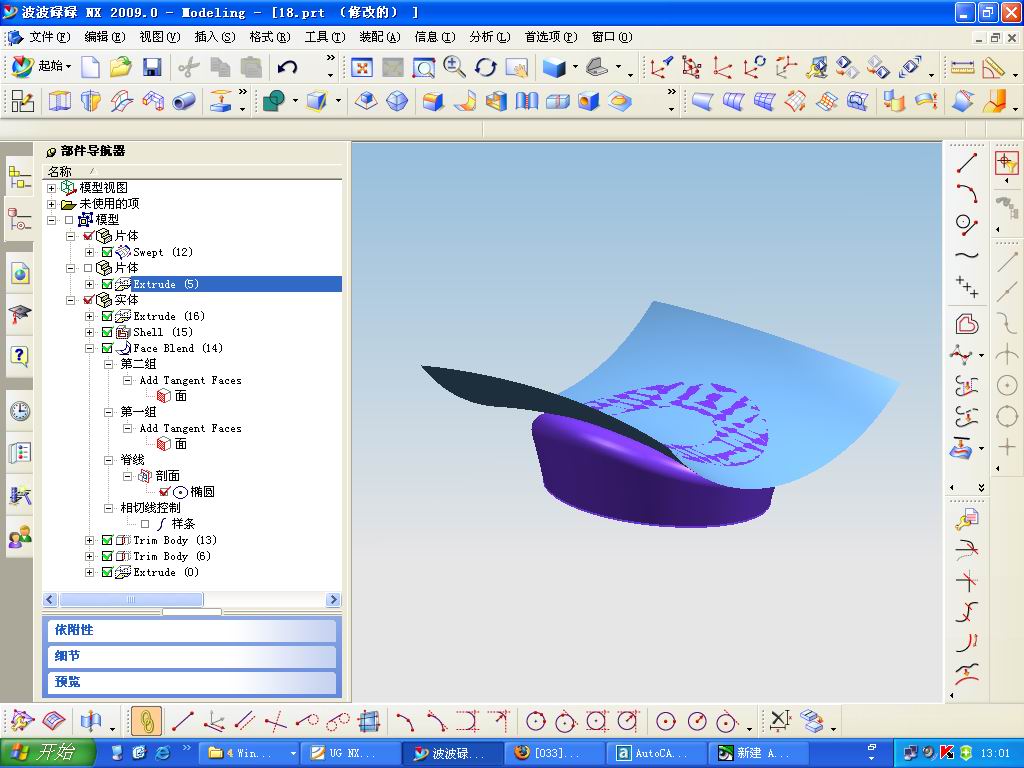Open the Internet Explorer sidebar tab
1024x768 pixels.
point(20,274)
